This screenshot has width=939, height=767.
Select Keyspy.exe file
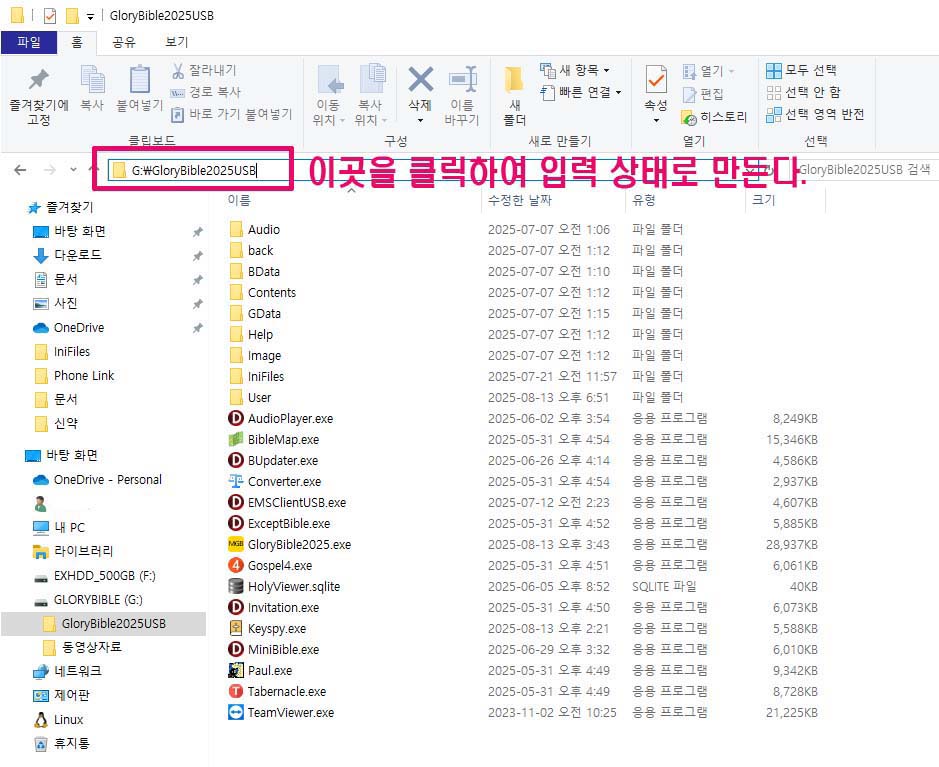click(277, 629)
